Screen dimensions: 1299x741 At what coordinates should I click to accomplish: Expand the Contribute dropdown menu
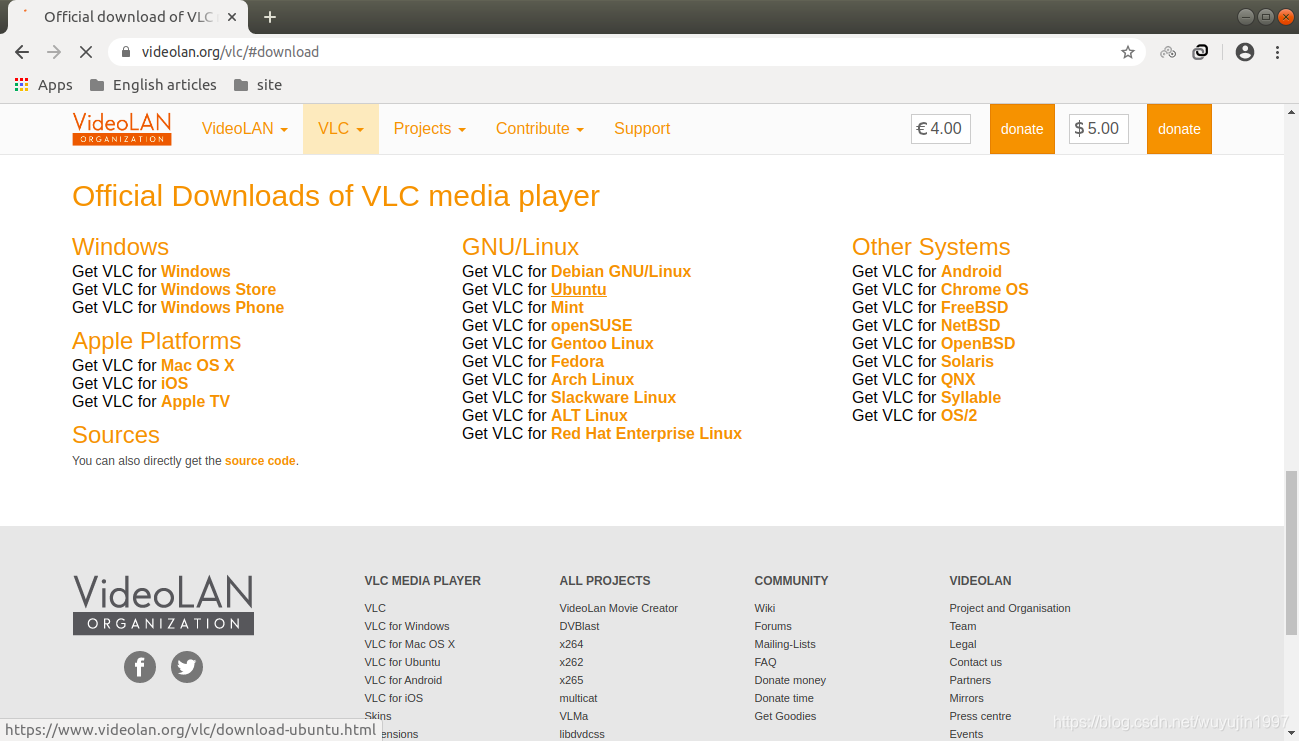point(540,129)
